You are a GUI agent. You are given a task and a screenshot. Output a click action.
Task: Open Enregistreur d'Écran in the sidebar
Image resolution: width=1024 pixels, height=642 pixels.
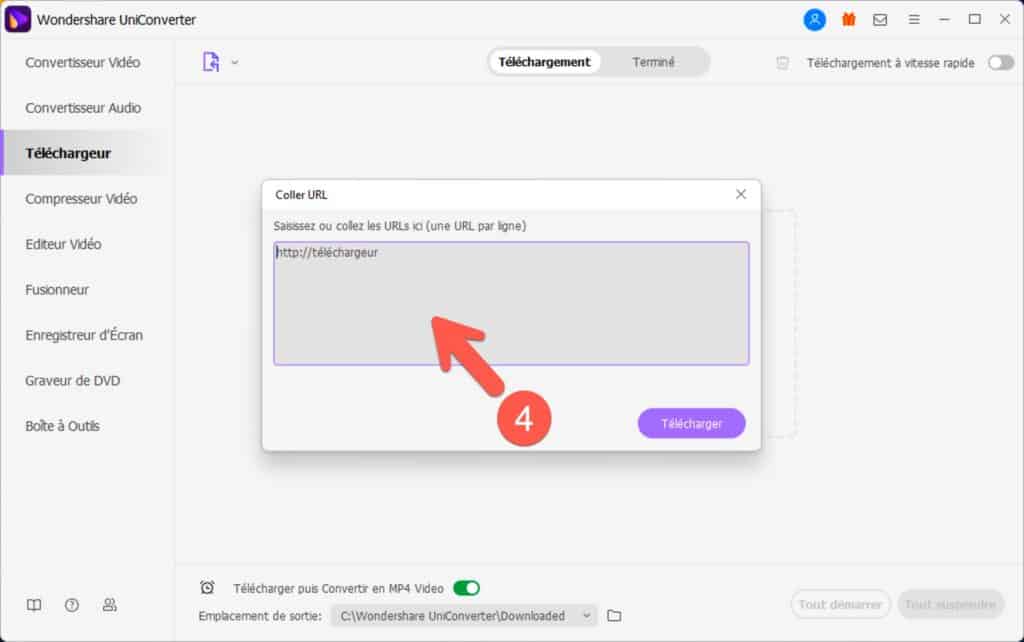point(84,335)
